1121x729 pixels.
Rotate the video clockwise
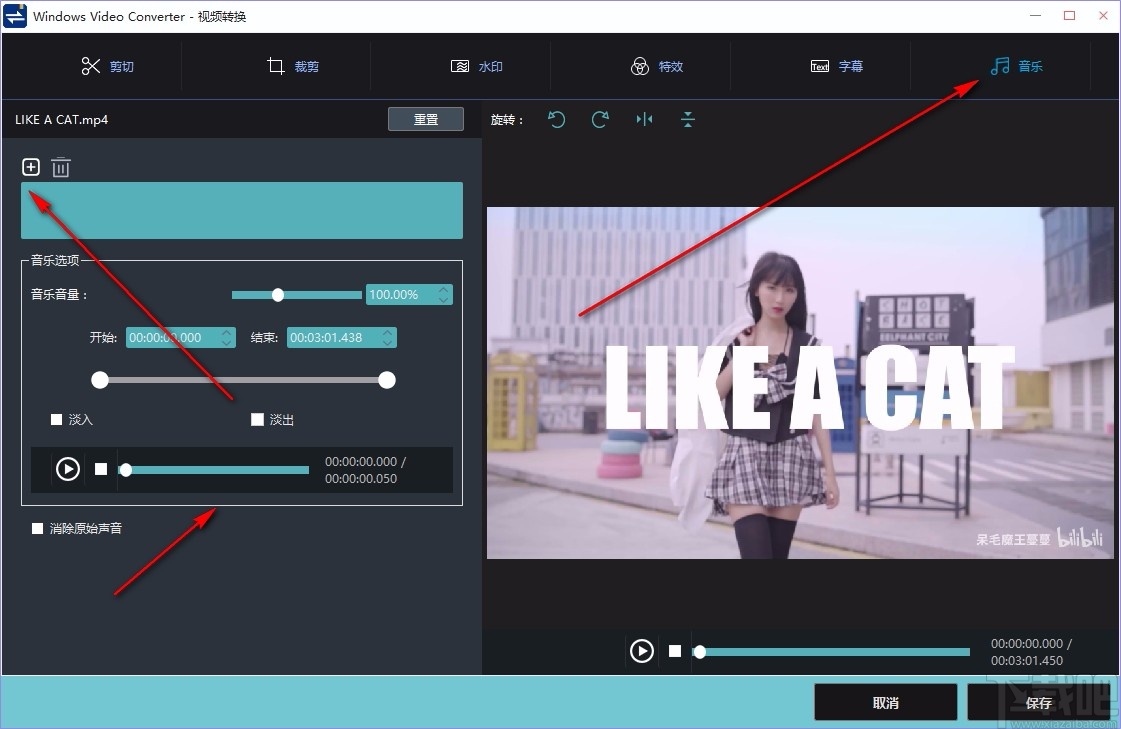(600, 119)
